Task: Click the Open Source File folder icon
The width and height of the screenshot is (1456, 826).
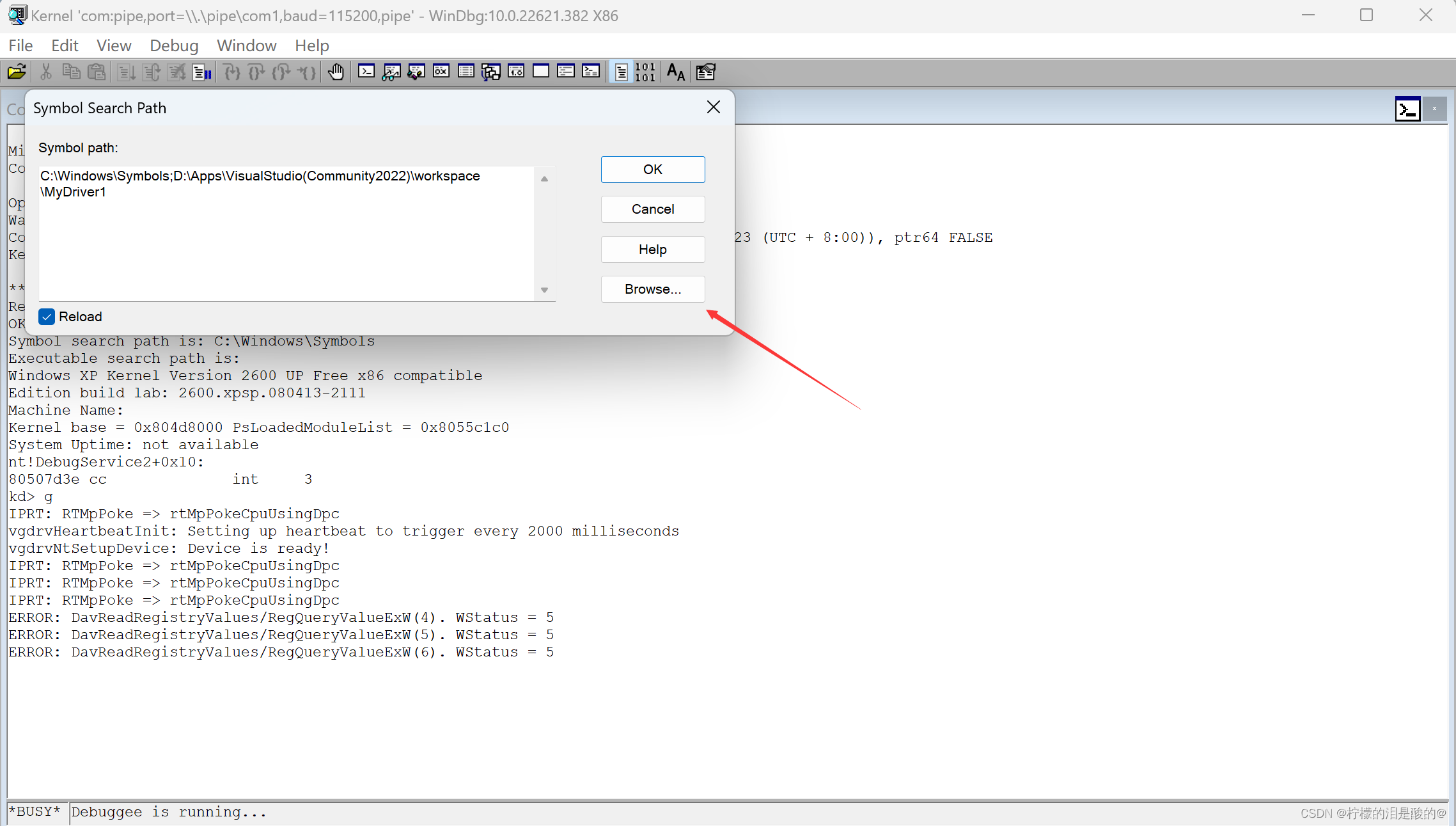Action: [x=17, y=72]
